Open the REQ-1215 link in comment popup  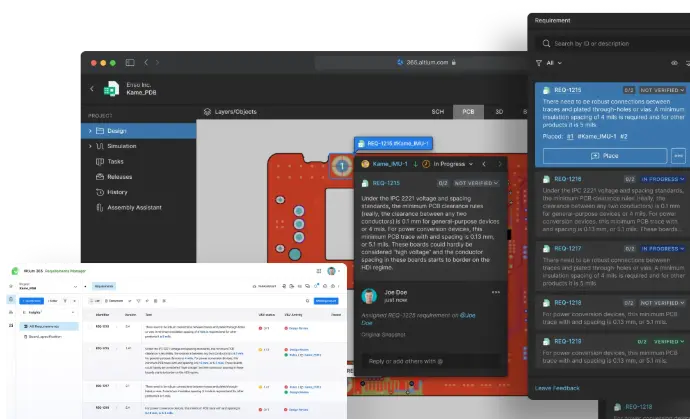(386, 183)
